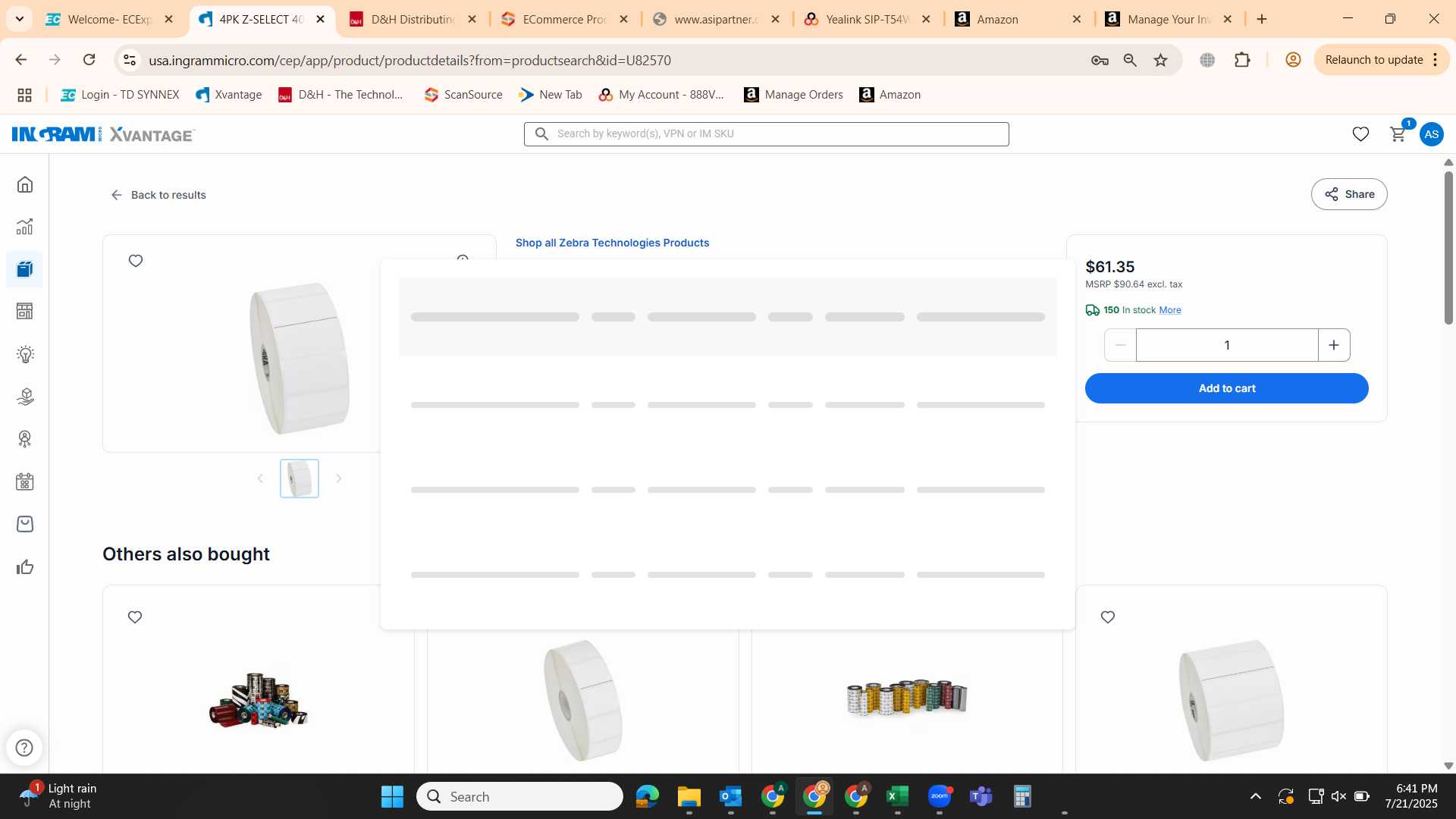Open the tab search dropdown arrow
Viewport: 1456px width, 819px height.
pos(19,19)
